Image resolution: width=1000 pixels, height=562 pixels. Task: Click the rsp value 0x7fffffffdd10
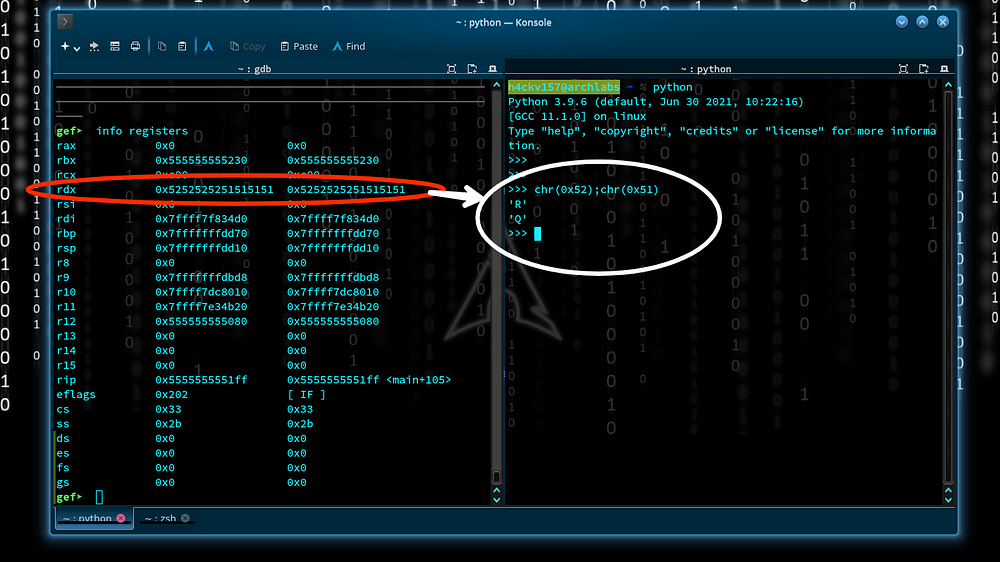point(201,248)
